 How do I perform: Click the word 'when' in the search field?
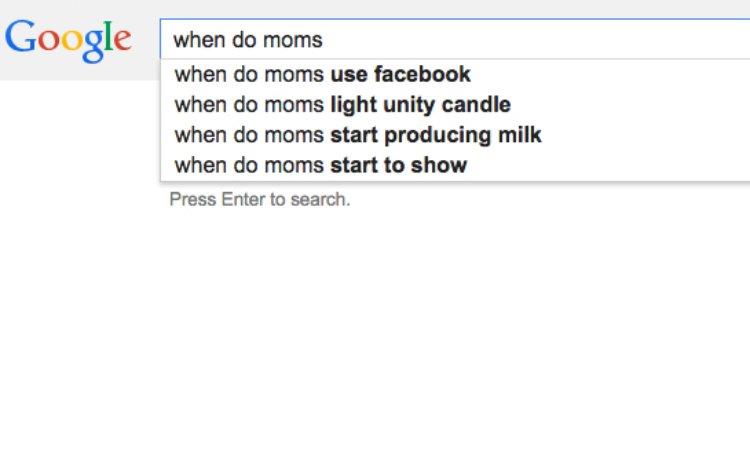click(199, 40)
